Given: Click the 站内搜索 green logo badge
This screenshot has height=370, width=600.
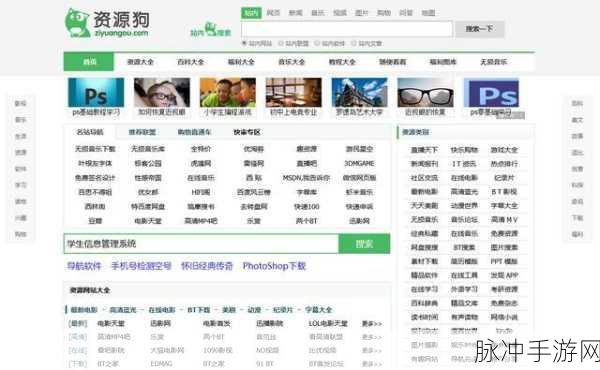Looking at the screenshot, I should coord(210,30).
